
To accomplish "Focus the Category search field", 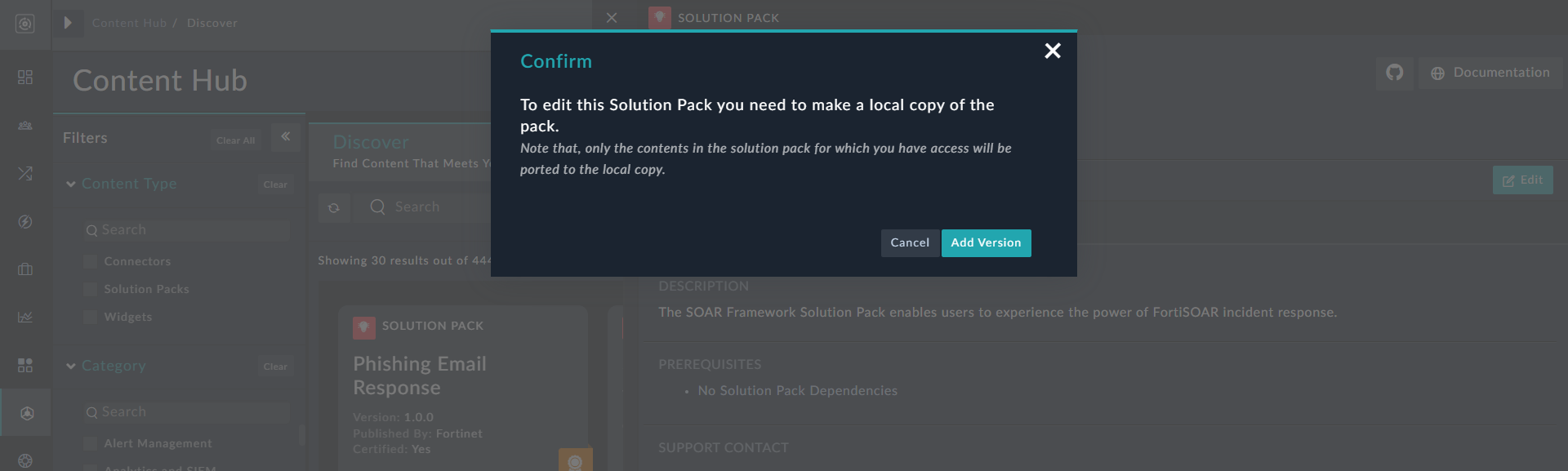I will coord(187,412).
